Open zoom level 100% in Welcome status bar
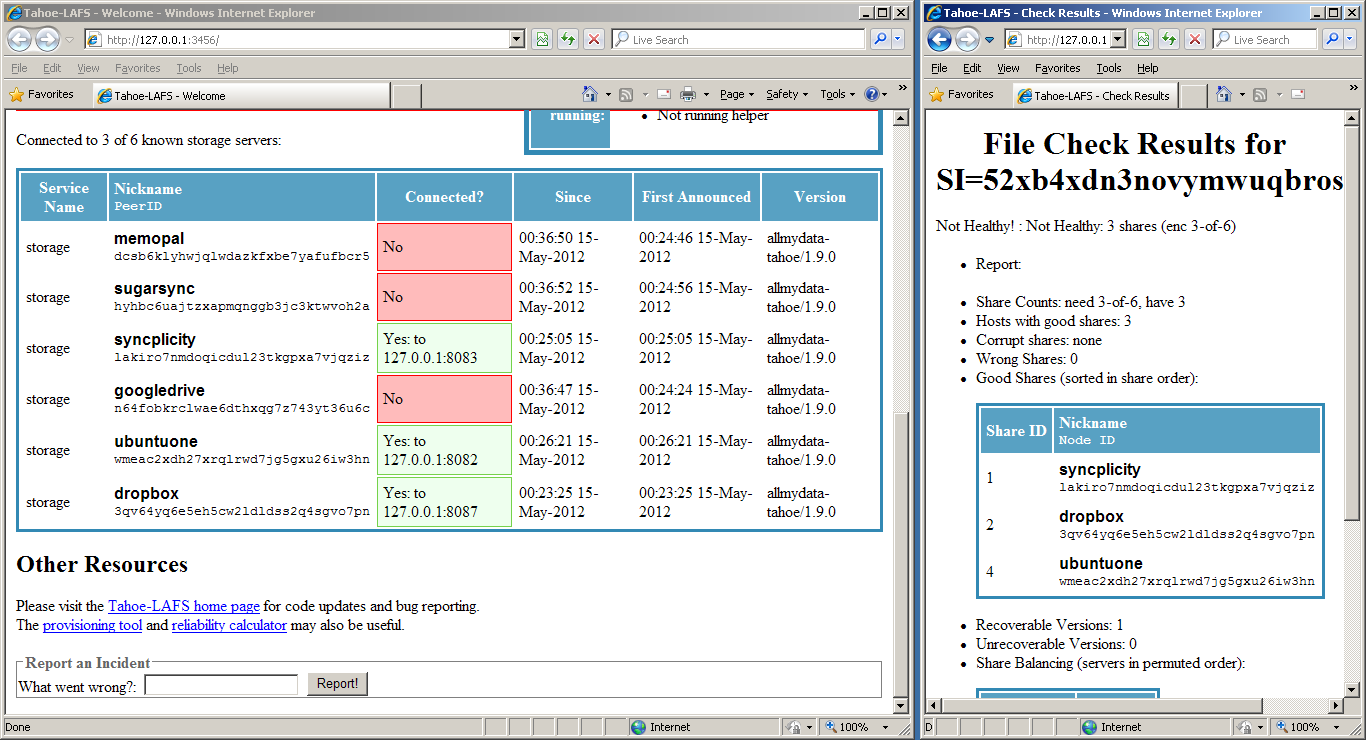1366x740 pixels. click(x=855, y=727)
